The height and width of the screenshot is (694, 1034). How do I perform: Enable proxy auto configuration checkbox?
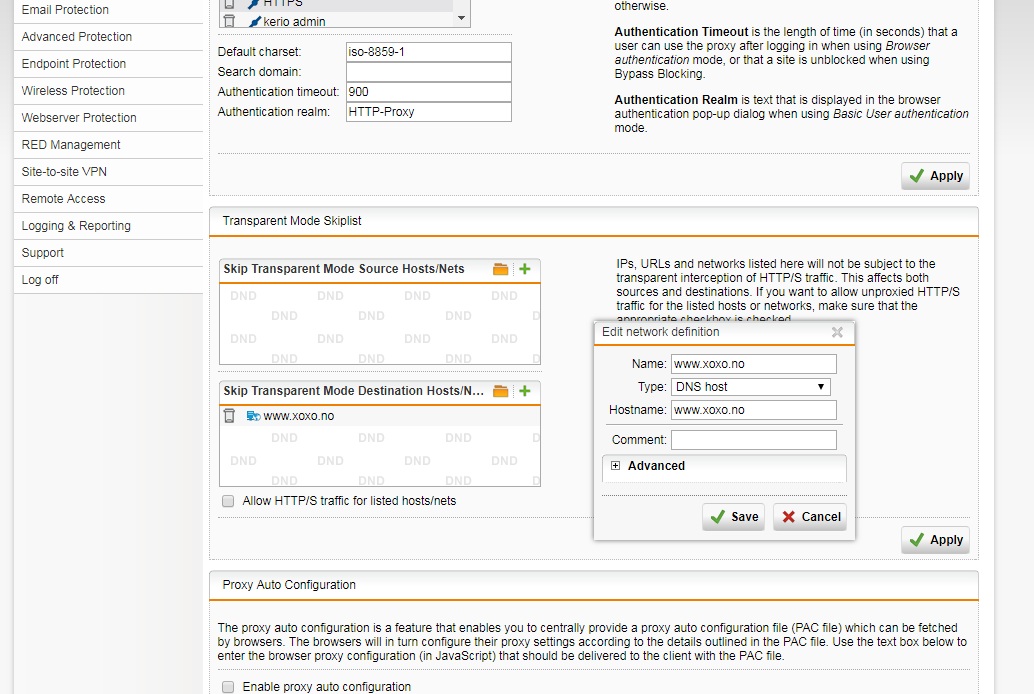tap(228, 687)
